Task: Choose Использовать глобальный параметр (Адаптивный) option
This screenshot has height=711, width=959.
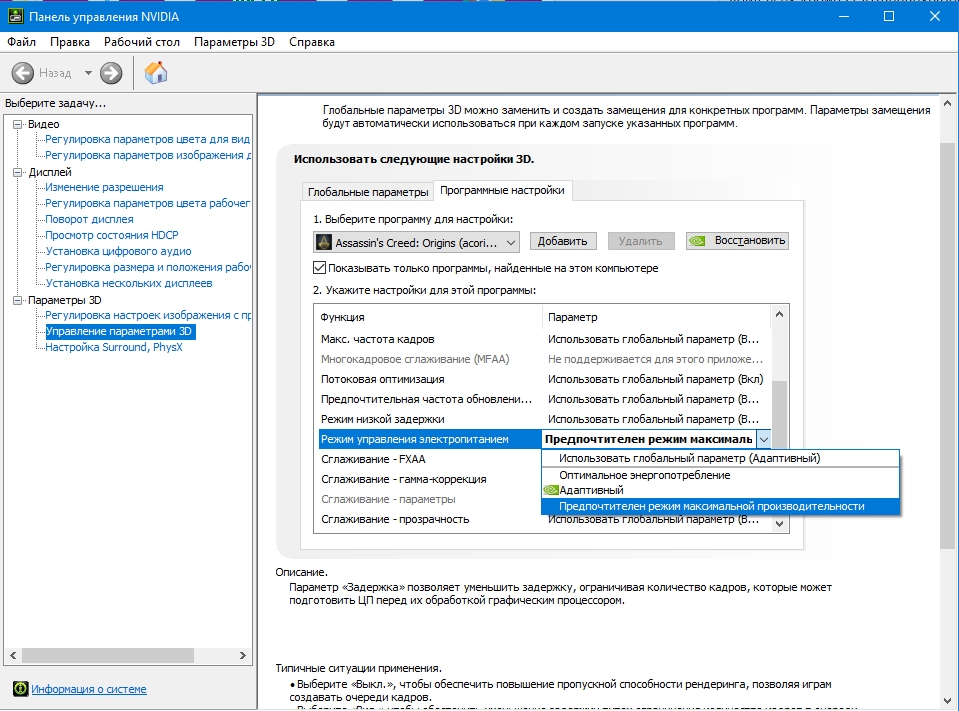Action: 720,459
